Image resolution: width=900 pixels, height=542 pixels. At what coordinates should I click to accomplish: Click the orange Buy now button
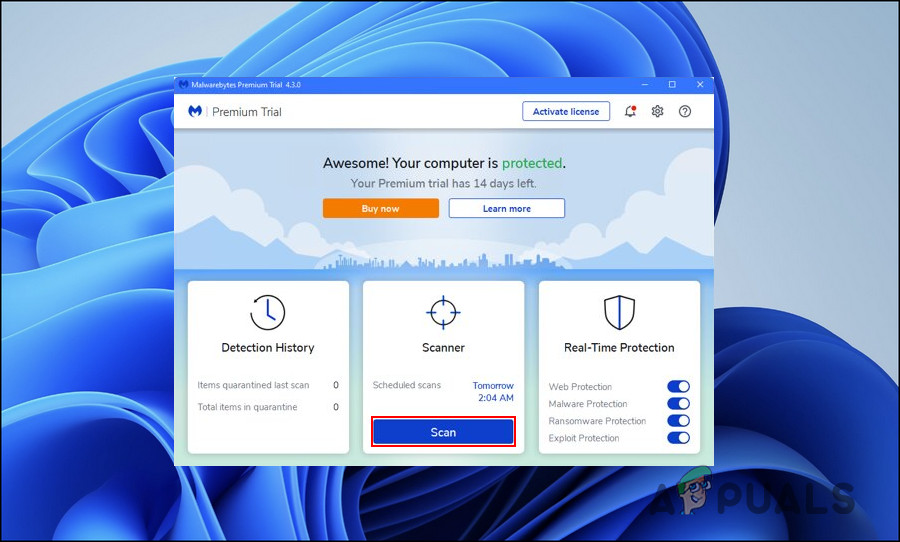(x=381, y=208)
